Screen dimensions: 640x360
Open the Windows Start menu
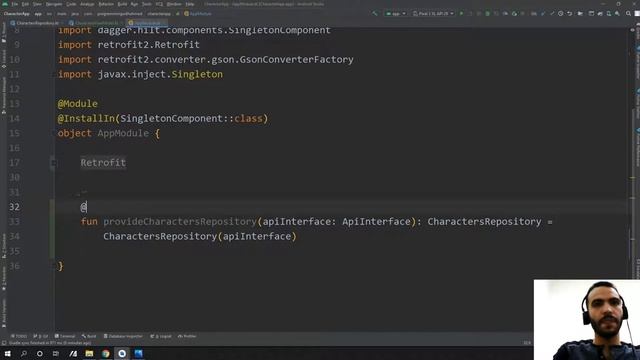(8, 353)
